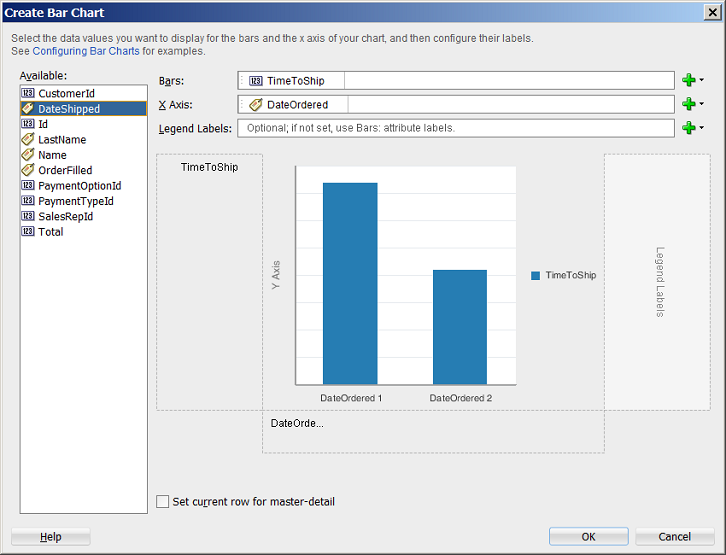Click the blue TimeToShip legend swatch
The height and width of the screenshot is (555, 726).
tap(535, 275)
